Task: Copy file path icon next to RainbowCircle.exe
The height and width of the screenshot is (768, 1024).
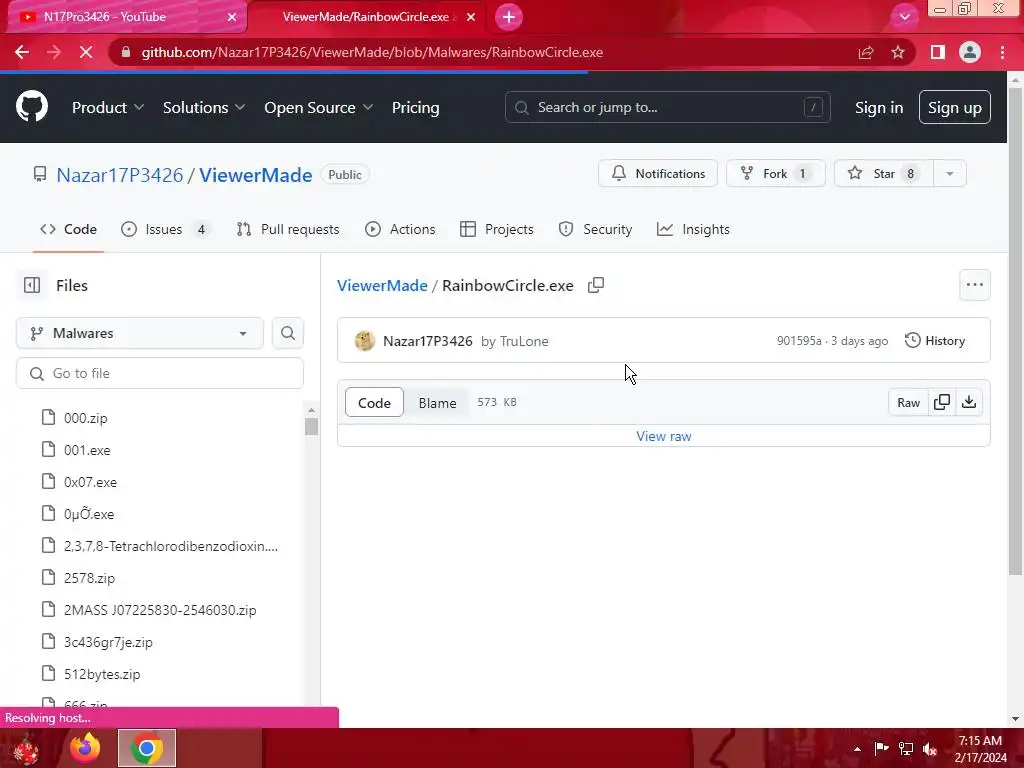Action: (596, 285)
